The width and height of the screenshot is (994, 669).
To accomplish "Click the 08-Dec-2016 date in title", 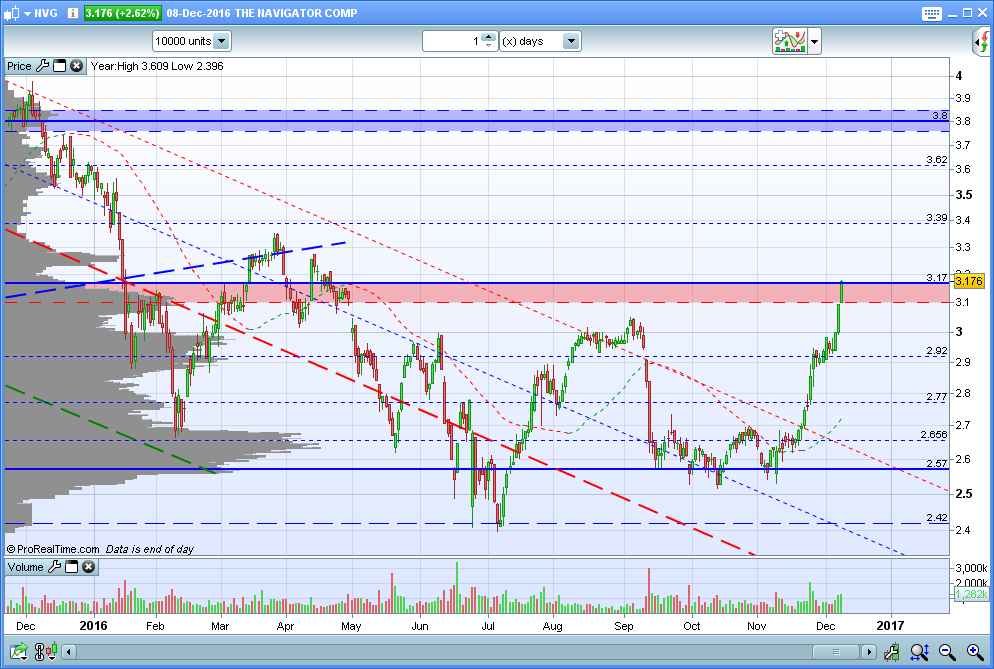I will pos(198,13).
